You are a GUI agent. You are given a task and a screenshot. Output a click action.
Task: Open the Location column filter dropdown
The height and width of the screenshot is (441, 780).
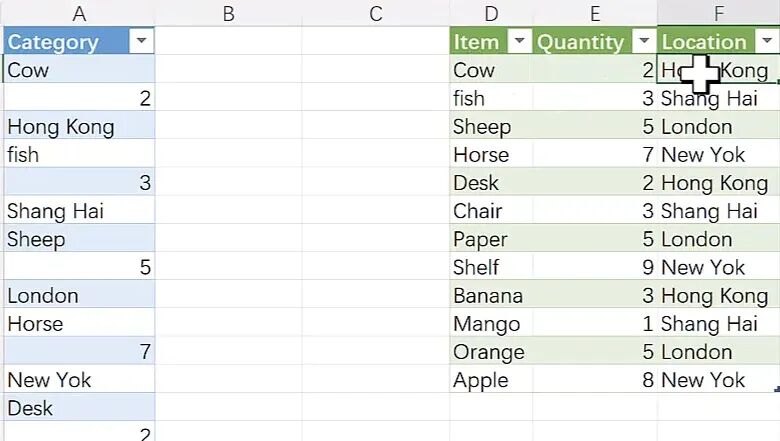[x=766, y=41]
